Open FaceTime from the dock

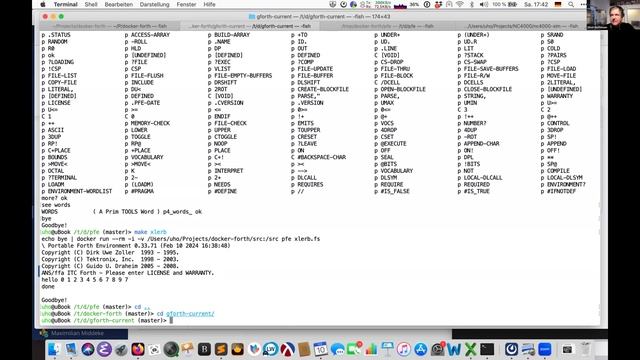(x=354, y=349)
